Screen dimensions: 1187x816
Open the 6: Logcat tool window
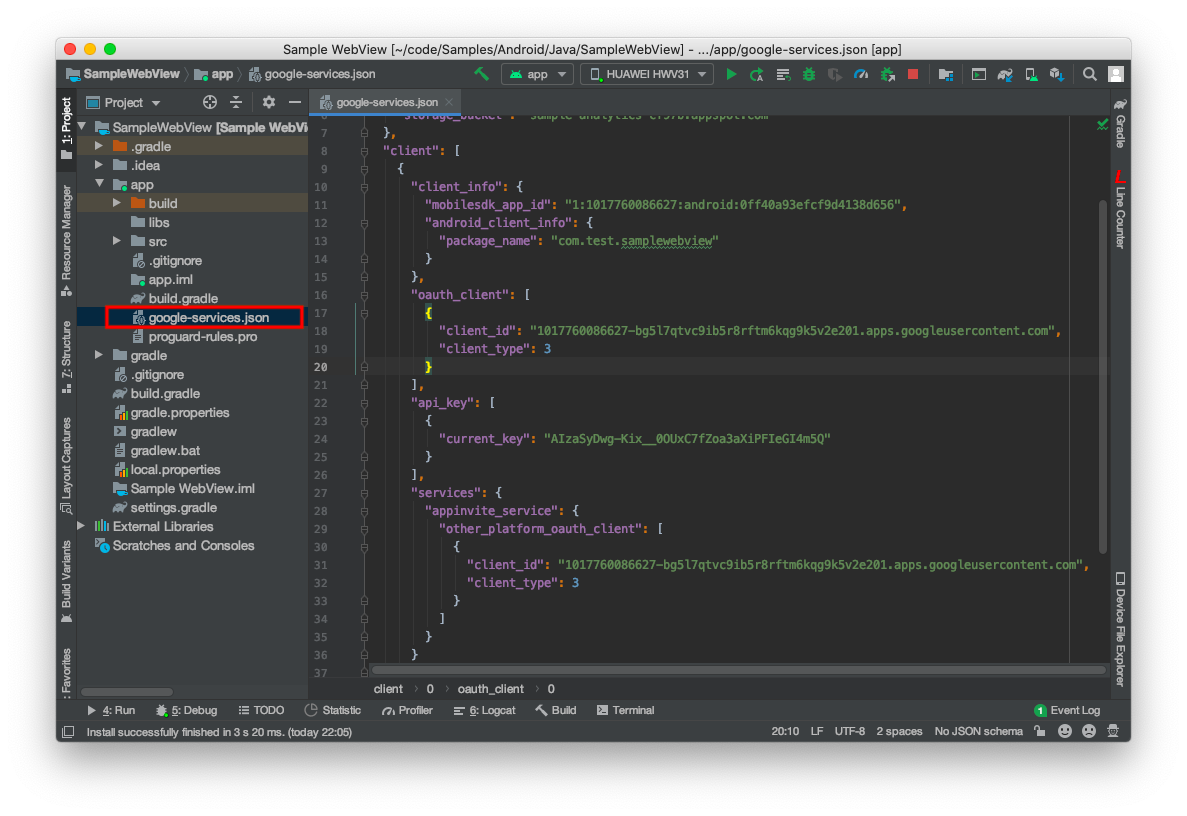(x=484, y=710)
